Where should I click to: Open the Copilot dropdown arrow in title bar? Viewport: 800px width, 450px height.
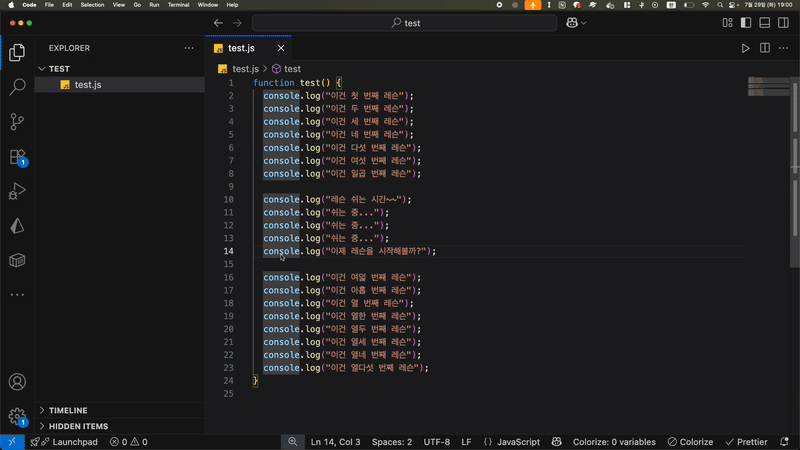tap(584, 23)
